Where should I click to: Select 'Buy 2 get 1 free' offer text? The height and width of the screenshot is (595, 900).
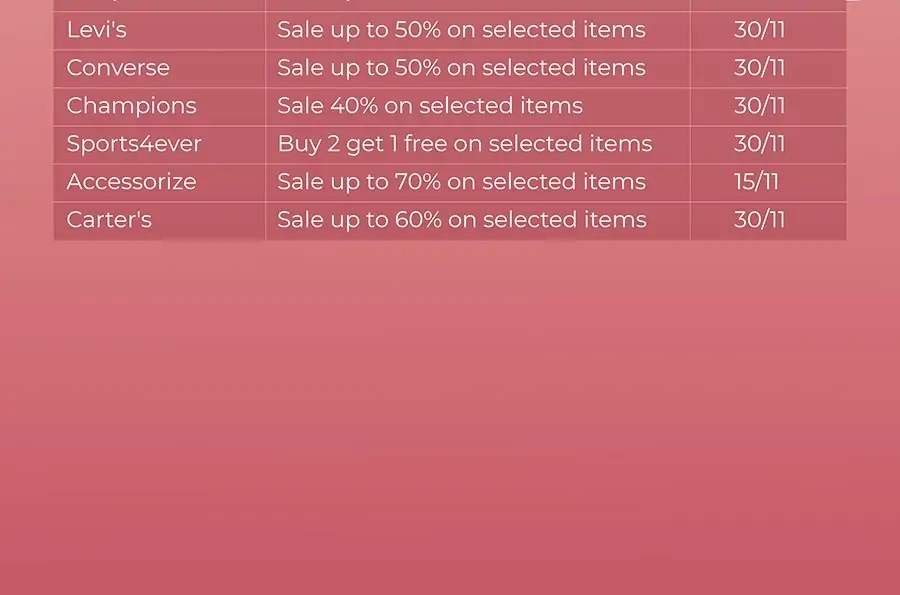coord(465,144)
